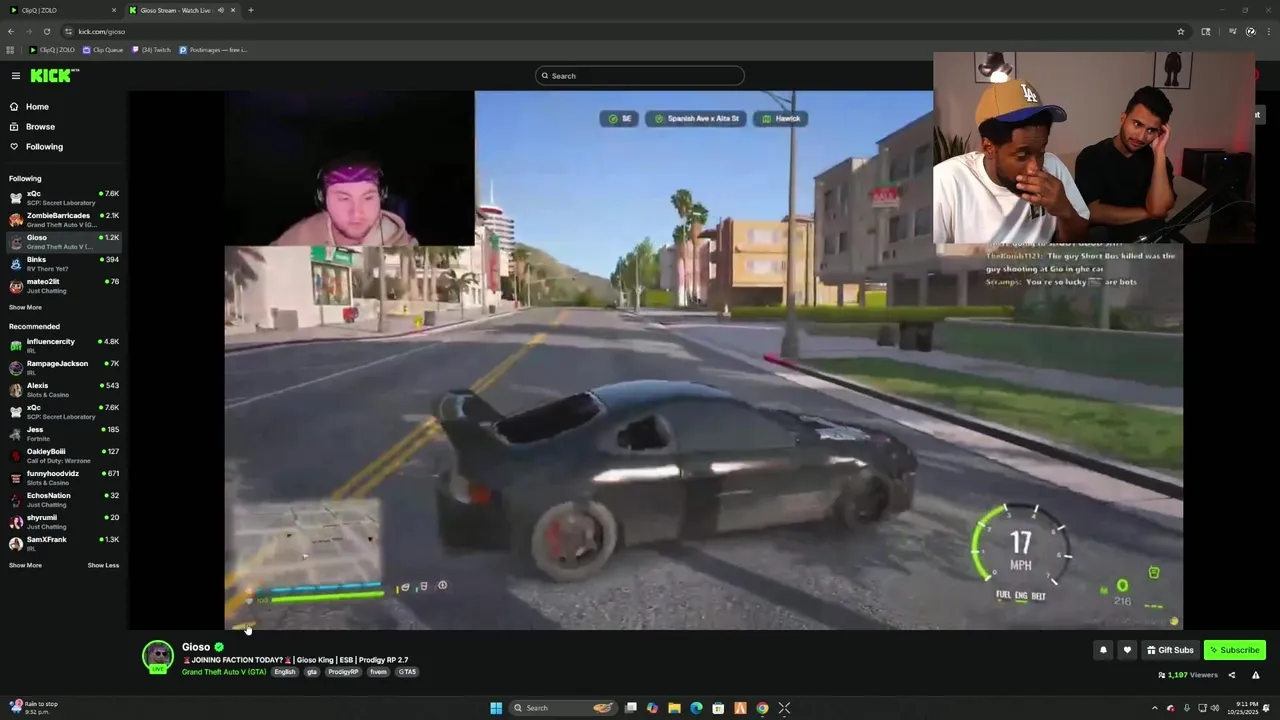Toggle channel notifications bell
The height and width of the screenshot is (720, 1280).
[1103, 650]
